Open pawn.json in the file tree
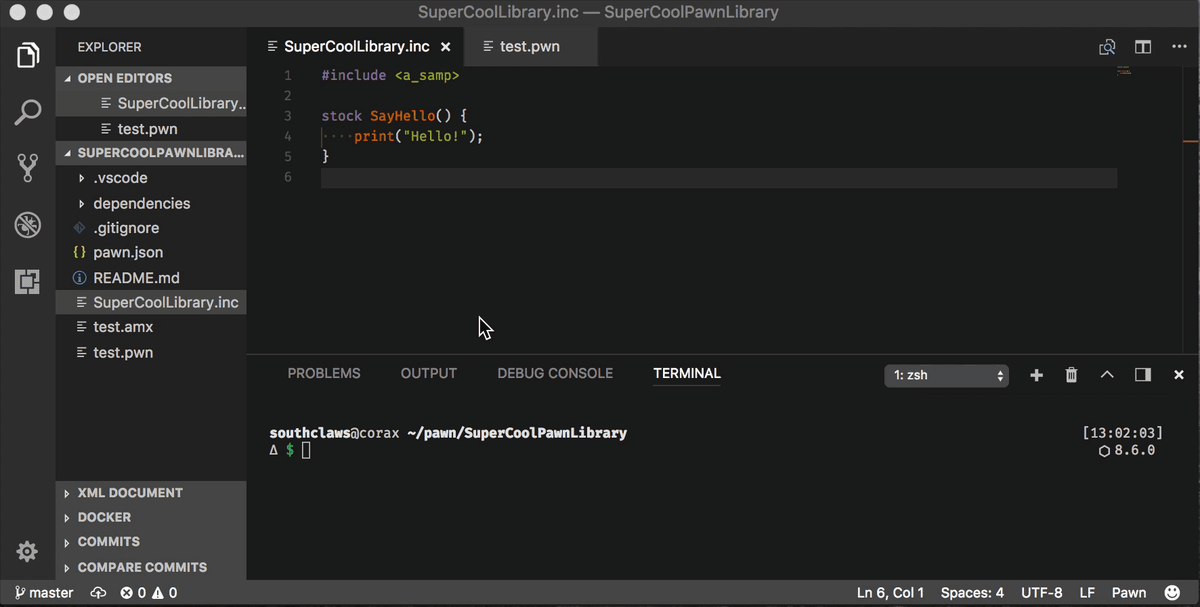The width and height of the screenshot is (1200, 607). (x=151, y=253)
